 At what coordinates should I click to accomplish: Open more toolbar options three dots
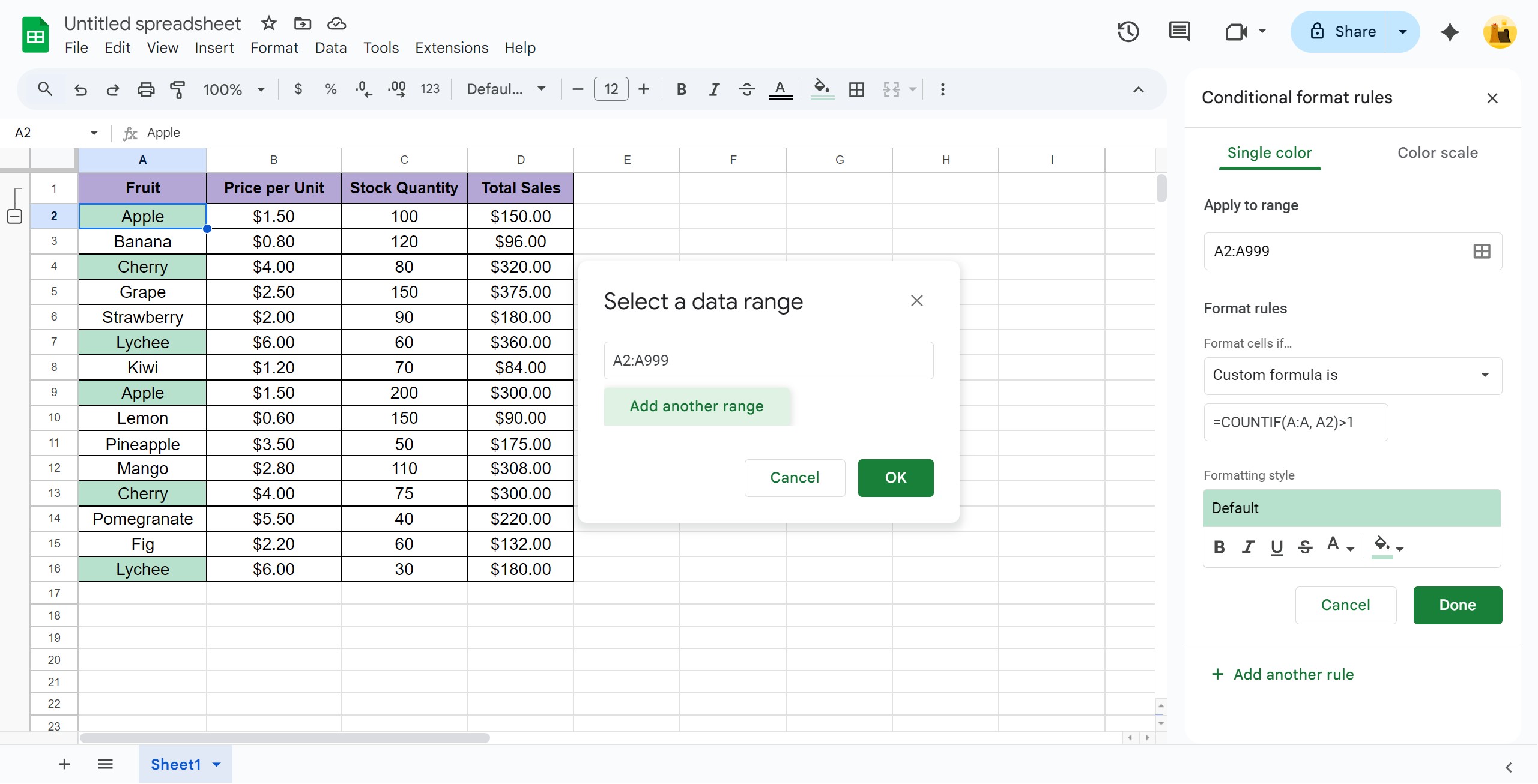tap(942, 89)
